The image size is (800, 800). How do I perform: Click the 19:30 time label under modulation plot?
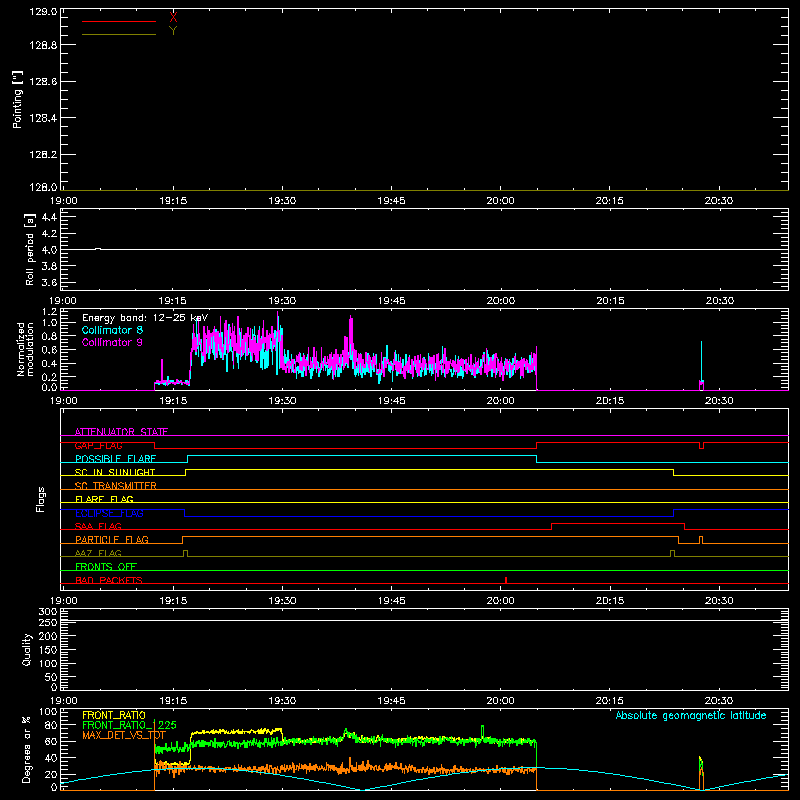click(282, 401)
